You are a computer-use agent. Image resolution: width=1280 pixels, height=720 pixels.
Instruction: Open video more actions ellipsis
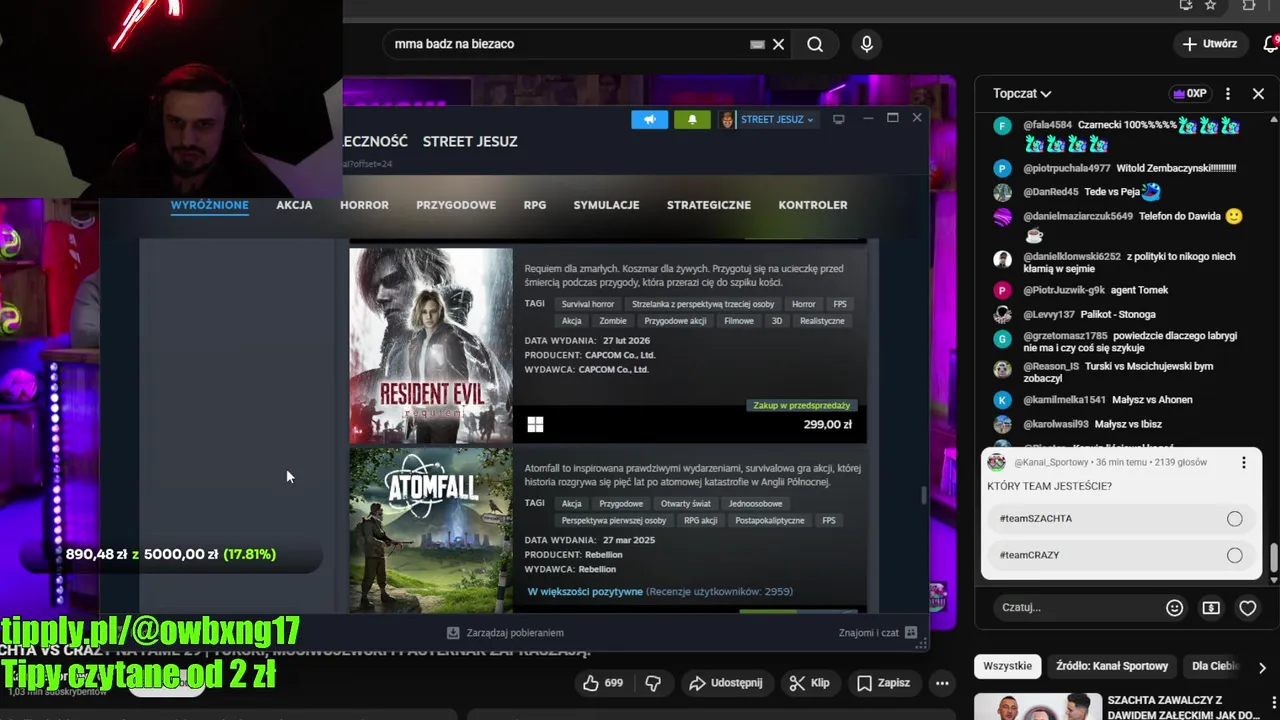pos(942,683)
